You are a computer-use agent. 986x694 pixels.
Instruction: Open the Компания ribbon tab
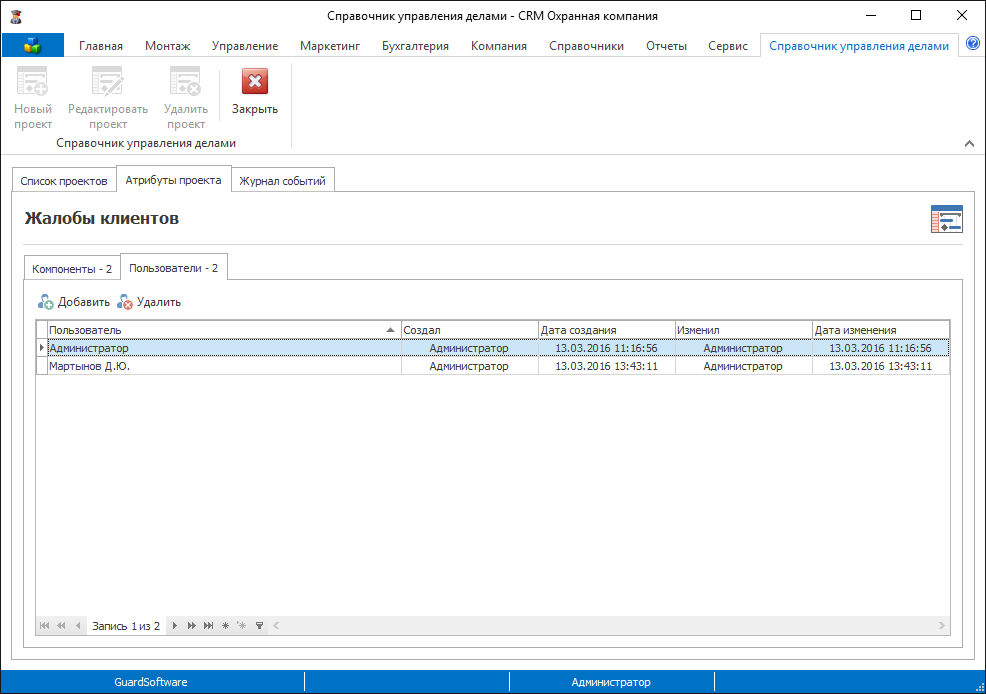pos(499,46)
